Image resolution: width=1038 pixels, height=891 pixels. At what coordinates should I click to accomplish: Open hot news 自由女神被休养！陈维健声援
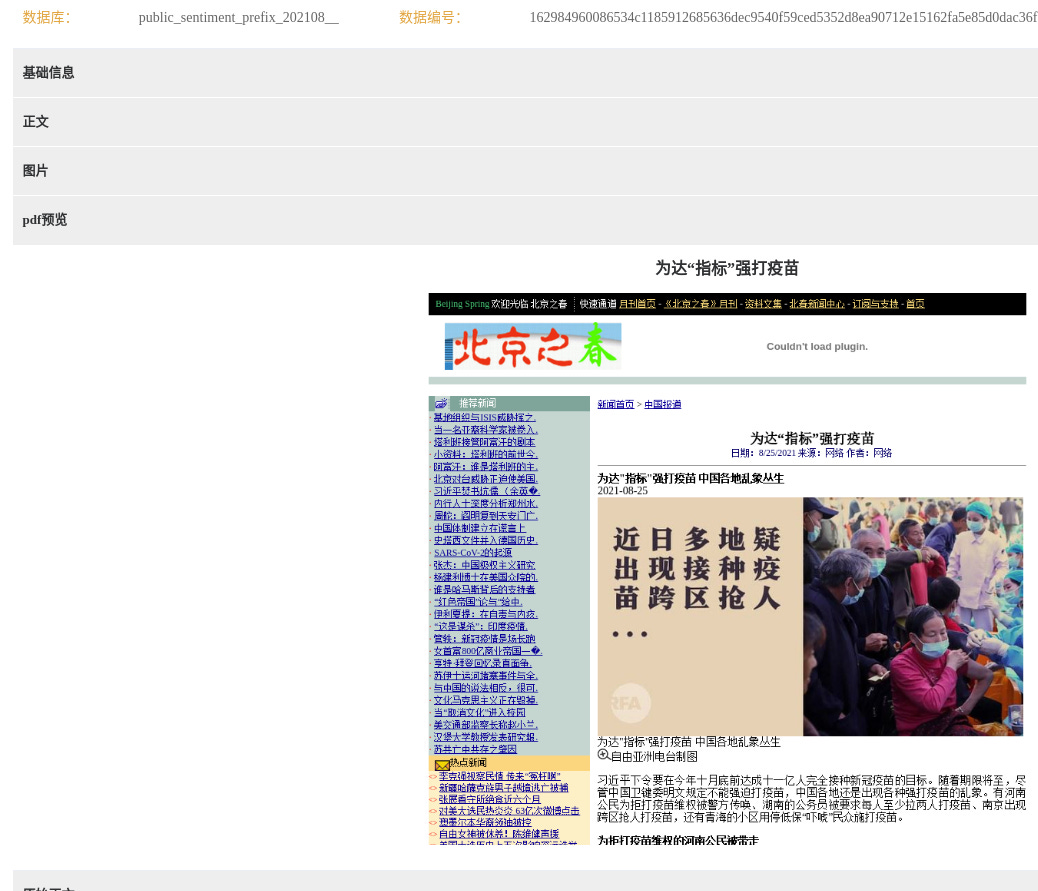499,834
